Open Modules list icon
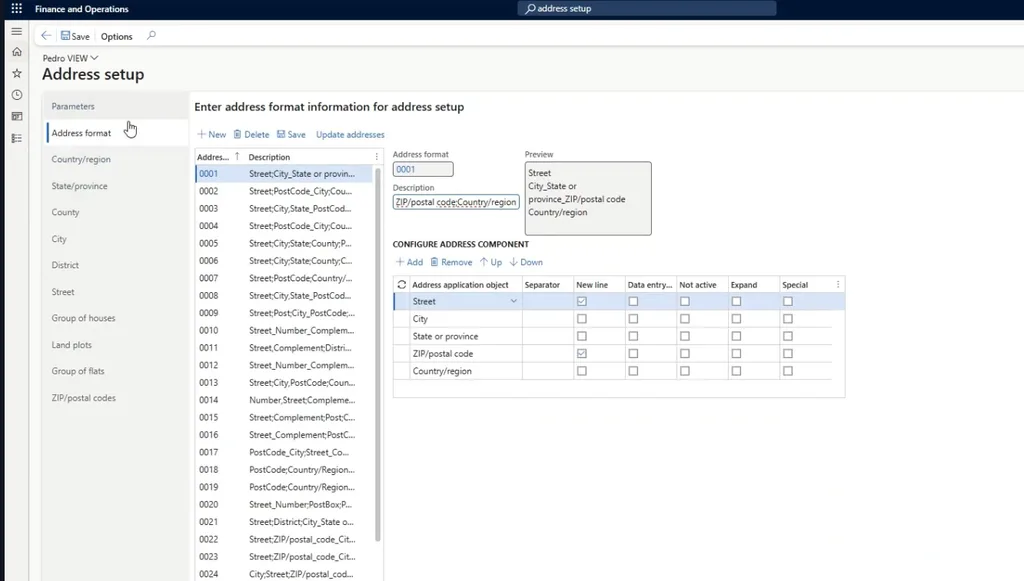The image size is (1024, 581). (17, 138)
